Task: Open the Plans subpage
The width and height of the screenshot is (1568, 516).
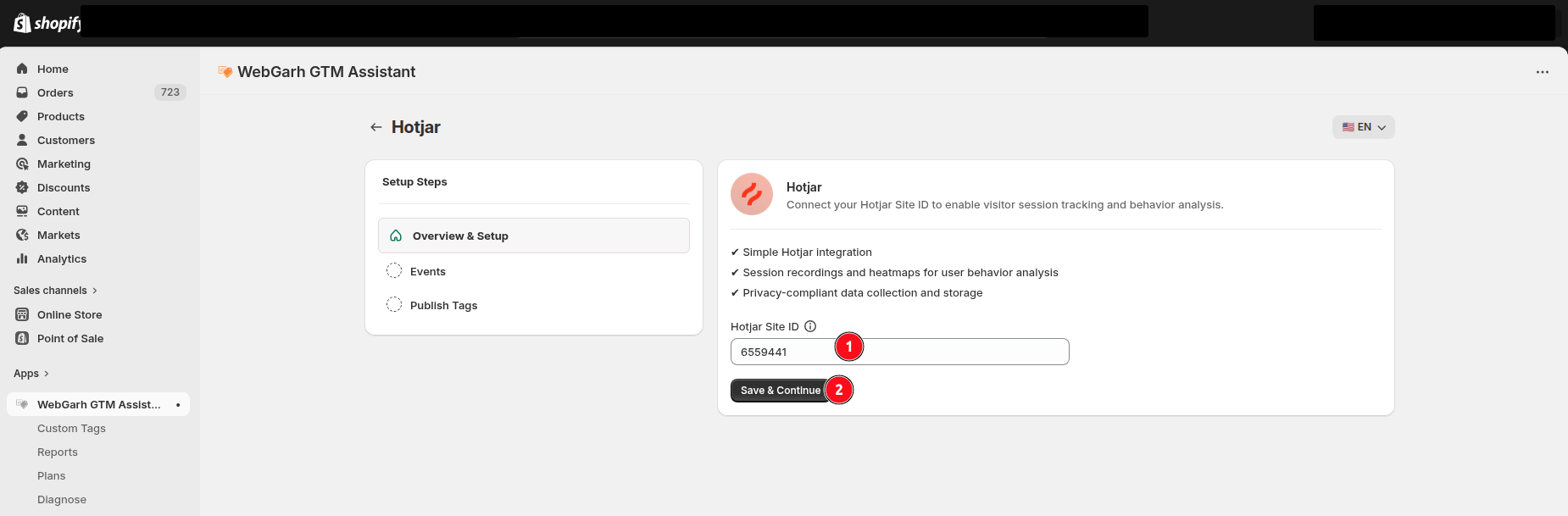Action: point(51,475)
